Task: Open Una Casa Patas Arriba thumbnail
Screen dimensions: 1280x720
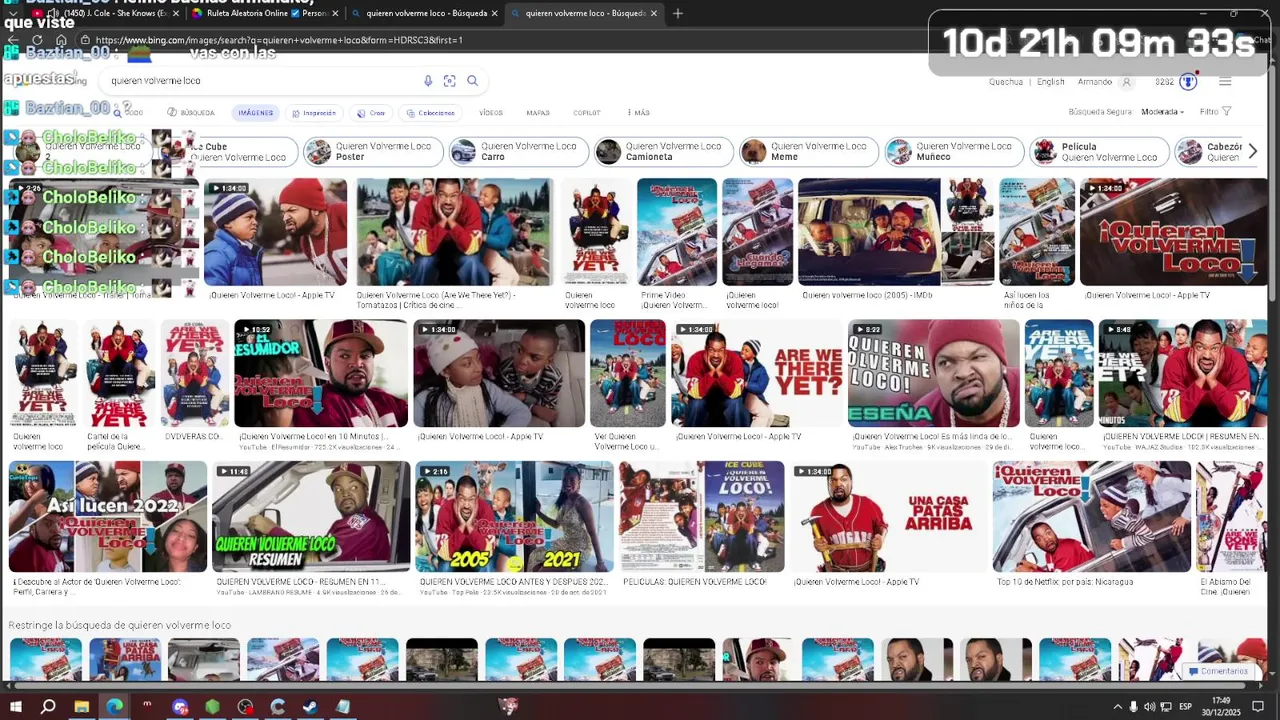Action: pos(888,516)
